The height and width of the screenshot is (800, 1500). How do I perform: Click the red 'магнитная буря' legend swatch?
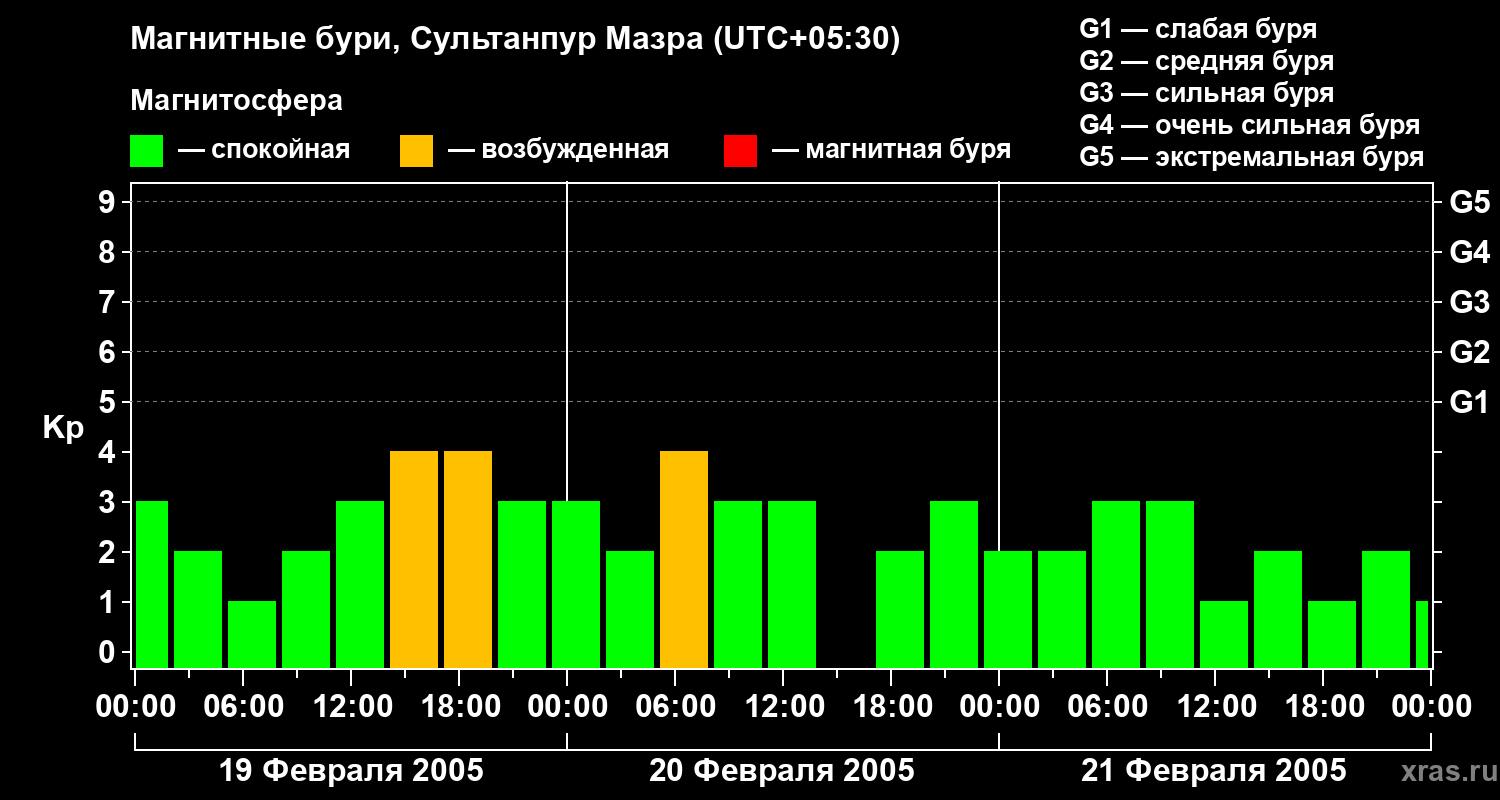[740, 151]
